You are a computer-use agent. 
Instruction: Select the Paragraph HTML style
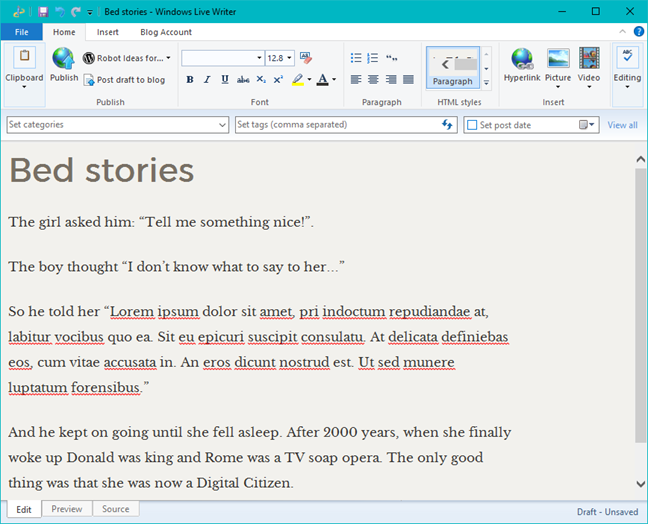[453, 67]
